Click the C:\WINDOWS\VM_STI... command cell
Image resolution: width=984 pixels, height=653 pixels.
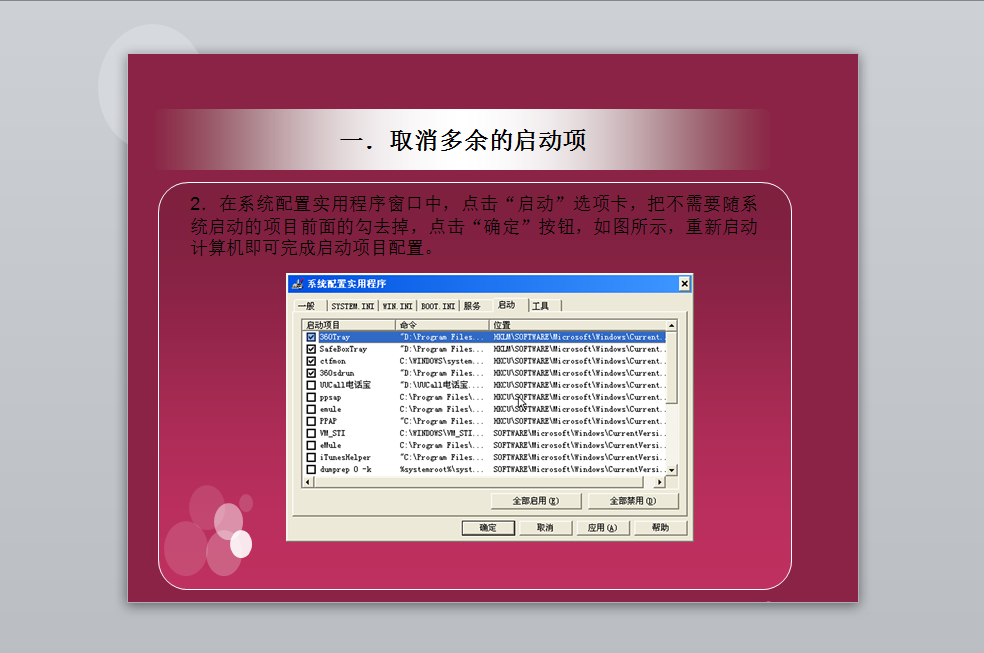(x=442, y=433)
